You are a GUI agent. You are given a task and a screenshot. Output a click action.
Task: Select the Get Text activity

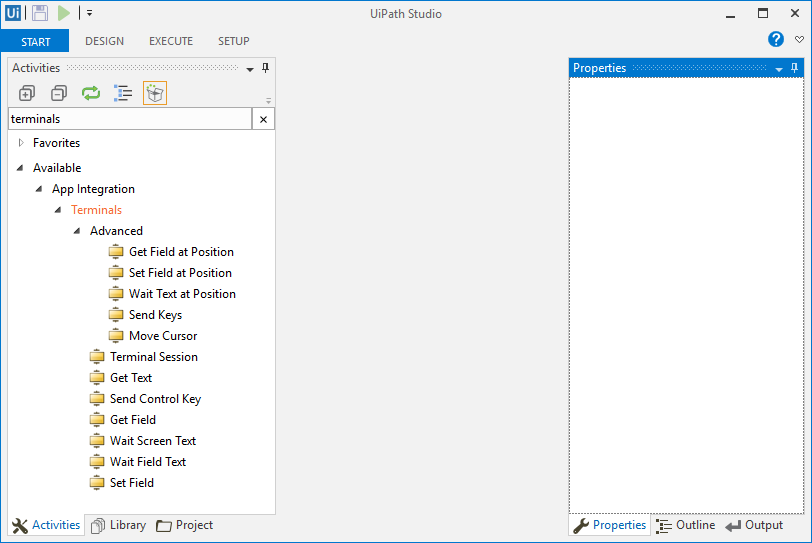(x=131, y=378)
